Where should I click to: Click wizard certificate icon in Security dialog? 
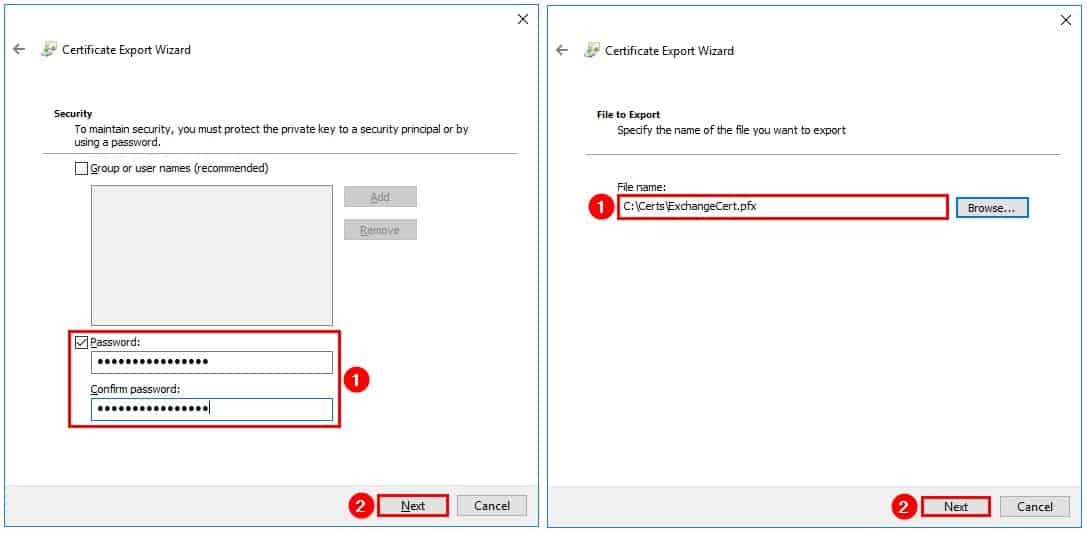pos(49,50)
